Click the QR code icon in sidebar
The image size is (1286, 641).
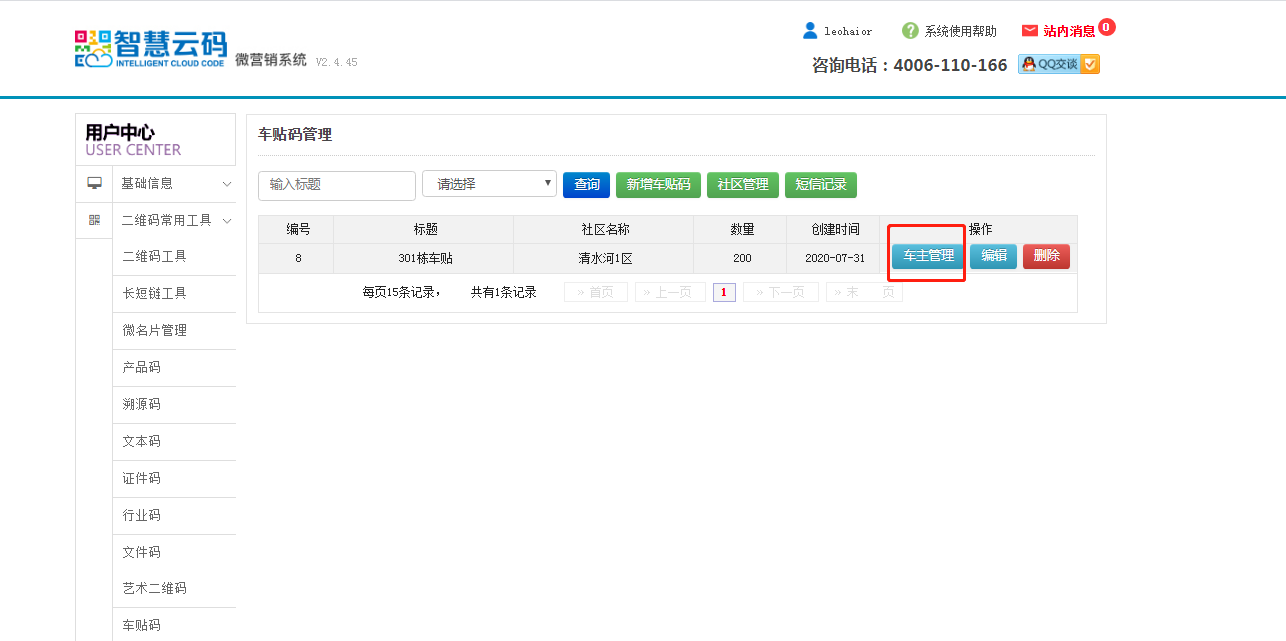[94, 220]
